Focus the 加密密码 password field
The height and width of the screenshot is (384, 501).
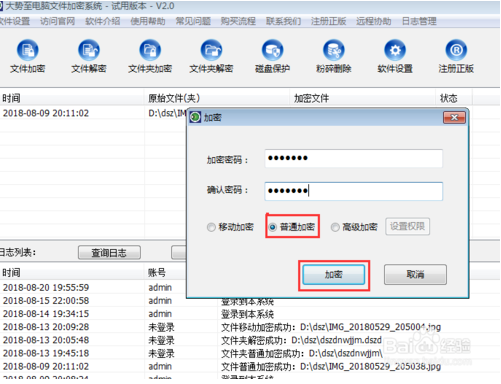[354, 158]
